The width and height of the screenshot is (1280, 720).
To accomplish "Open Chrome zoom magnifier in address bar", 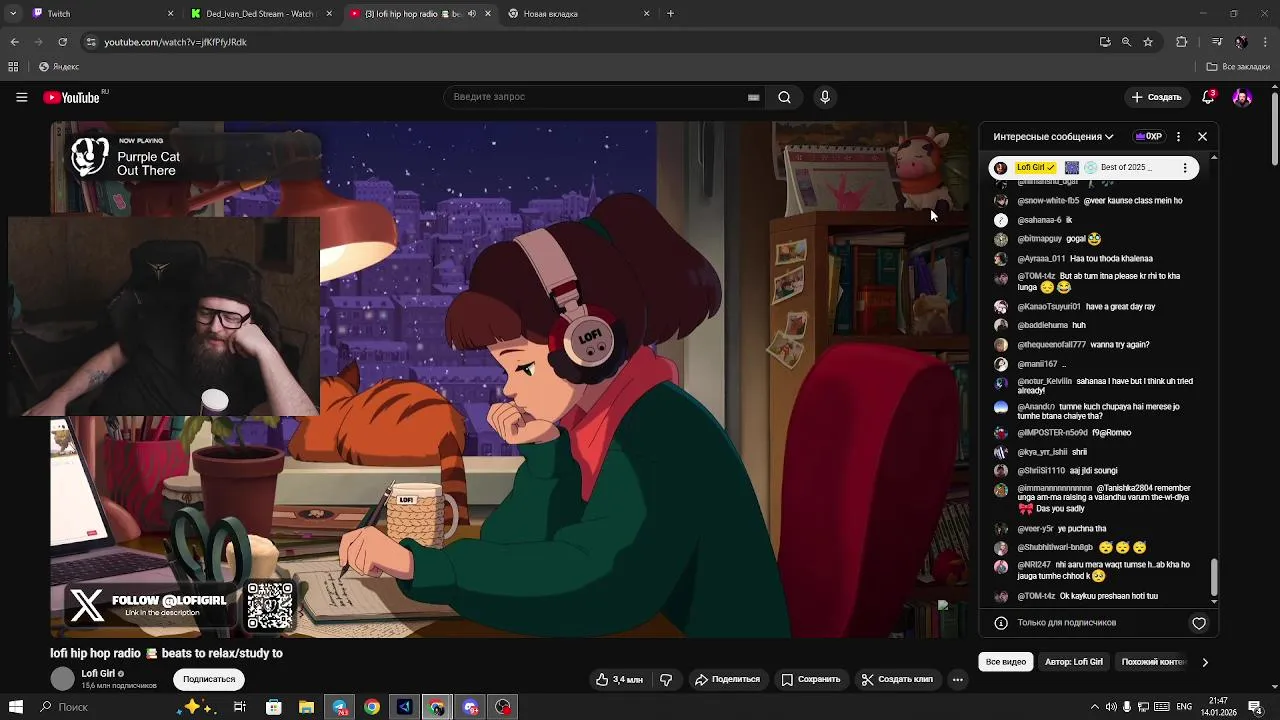I will tap(1126, 42).
